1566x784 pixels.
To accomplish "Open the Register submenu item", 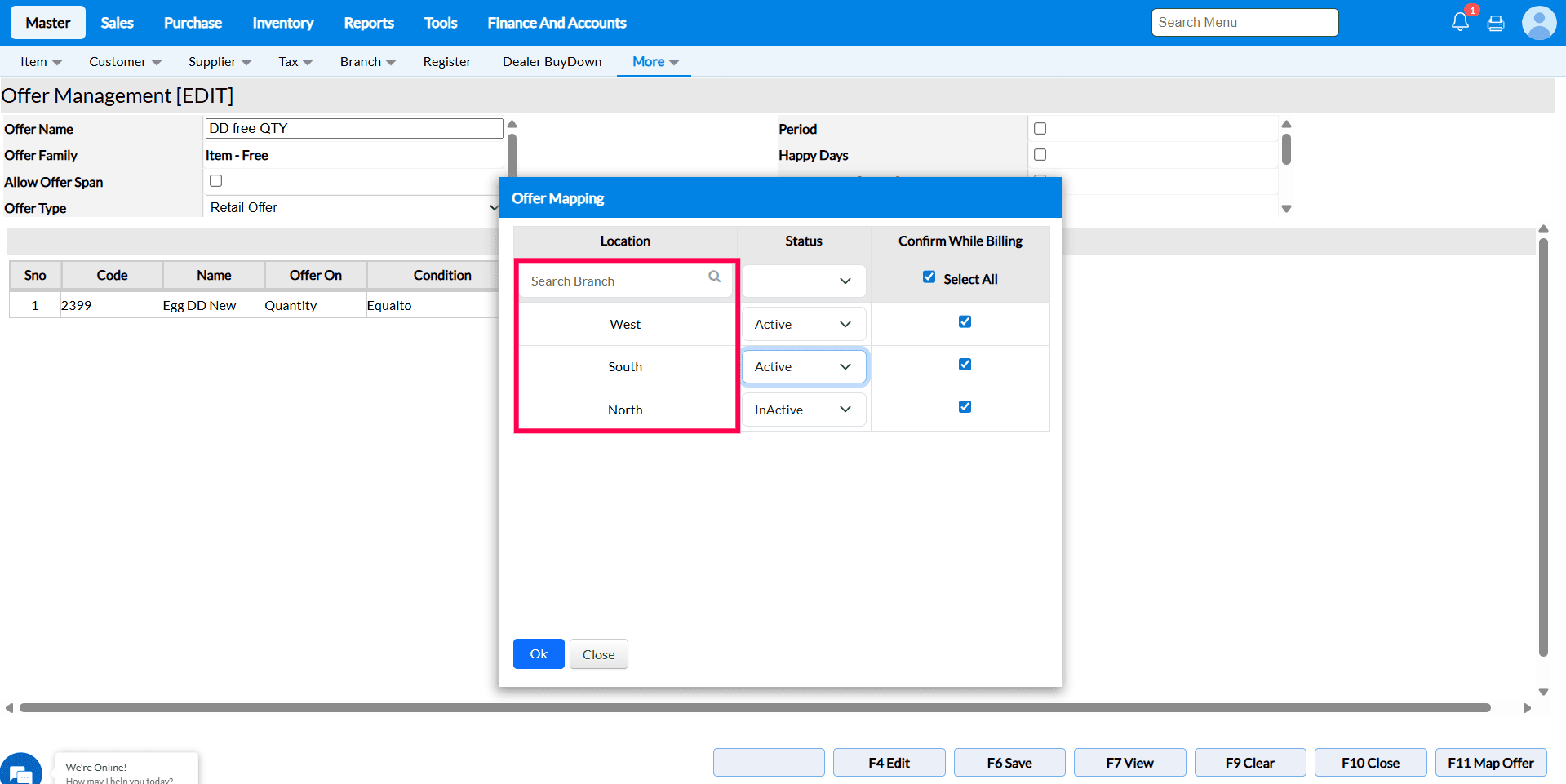I will (x=447, y=62).
